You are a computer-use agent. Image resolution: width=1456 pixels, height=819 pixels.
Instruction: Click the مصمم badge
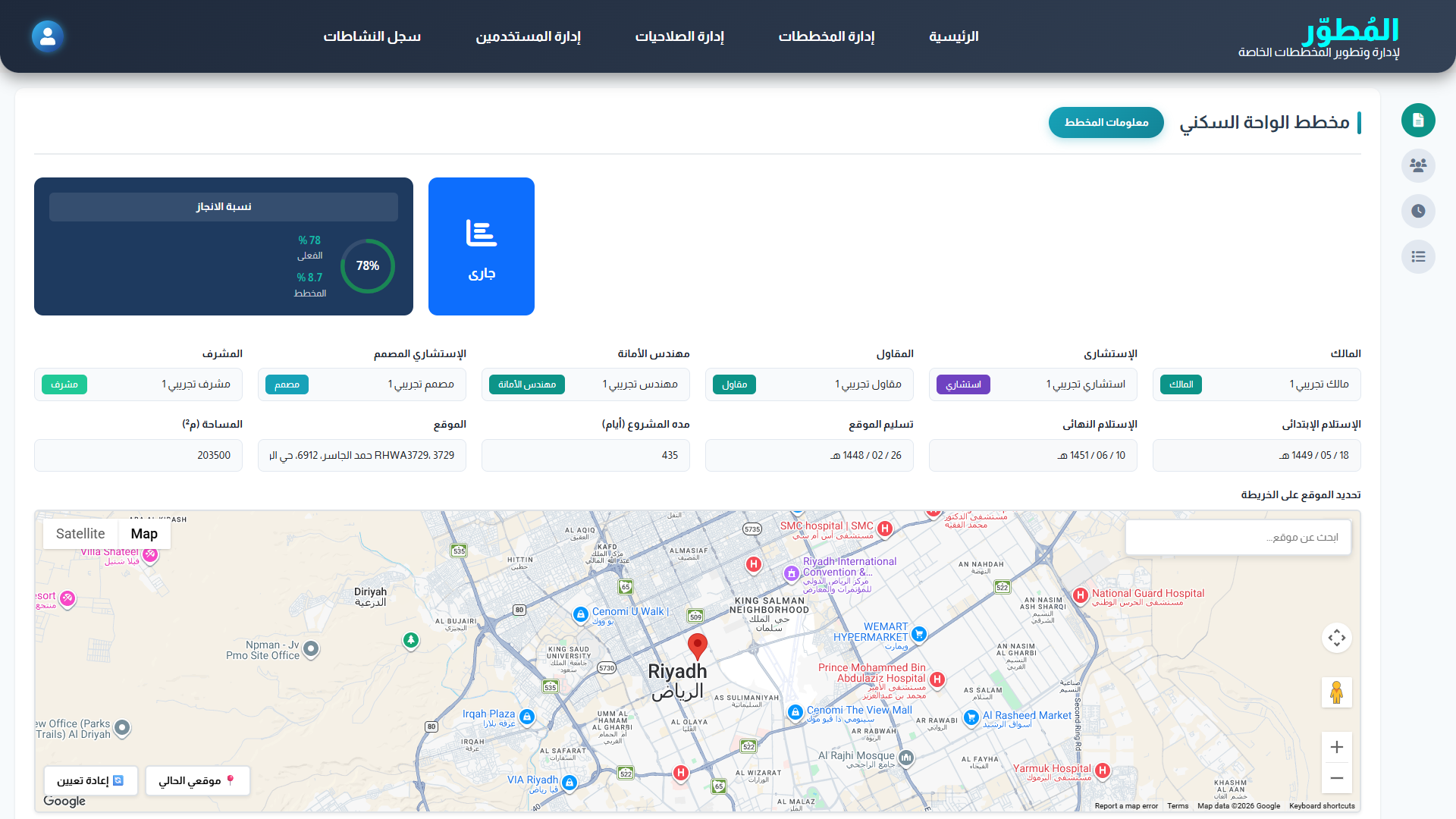(287, 384)
